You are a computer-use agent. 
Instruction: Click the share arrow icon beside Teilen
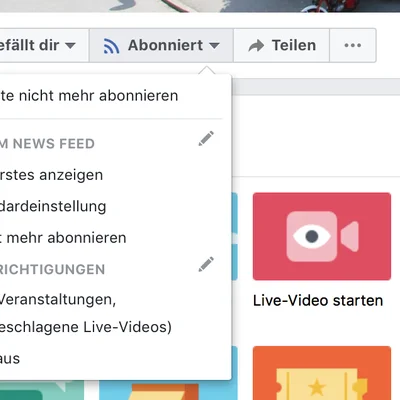[x=256, y=46]
